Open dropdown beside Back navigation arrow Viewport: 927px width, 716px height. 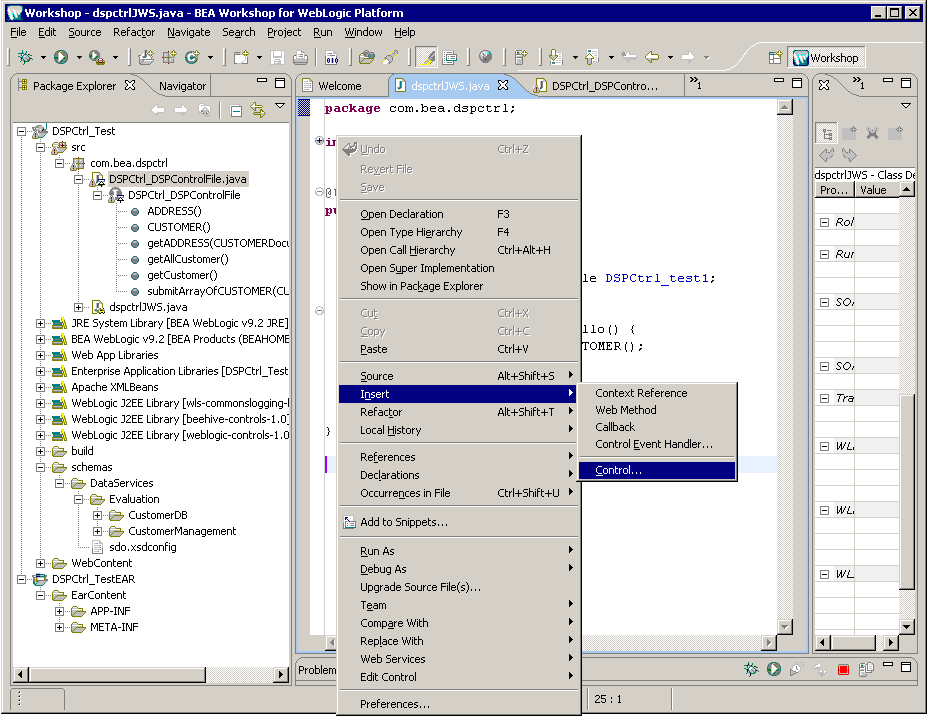(x=670, y=58)
